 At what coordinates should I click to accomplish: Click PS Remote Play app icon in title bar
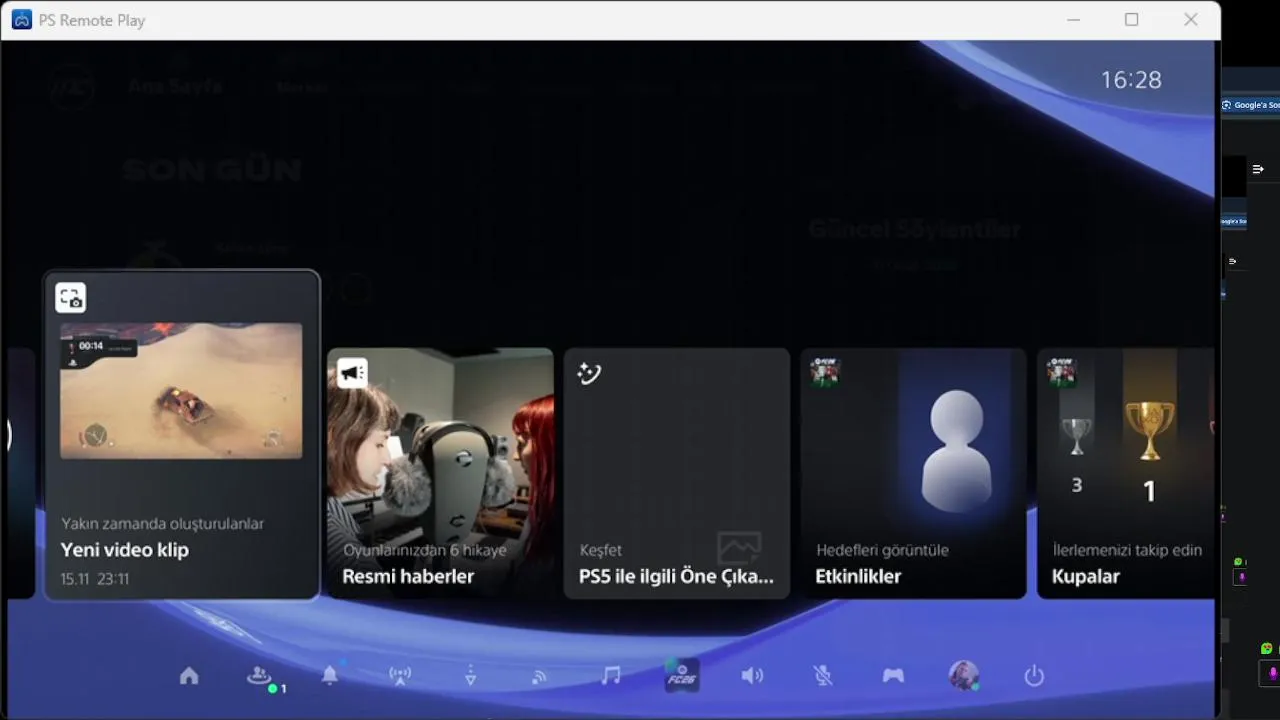(21, 20)
